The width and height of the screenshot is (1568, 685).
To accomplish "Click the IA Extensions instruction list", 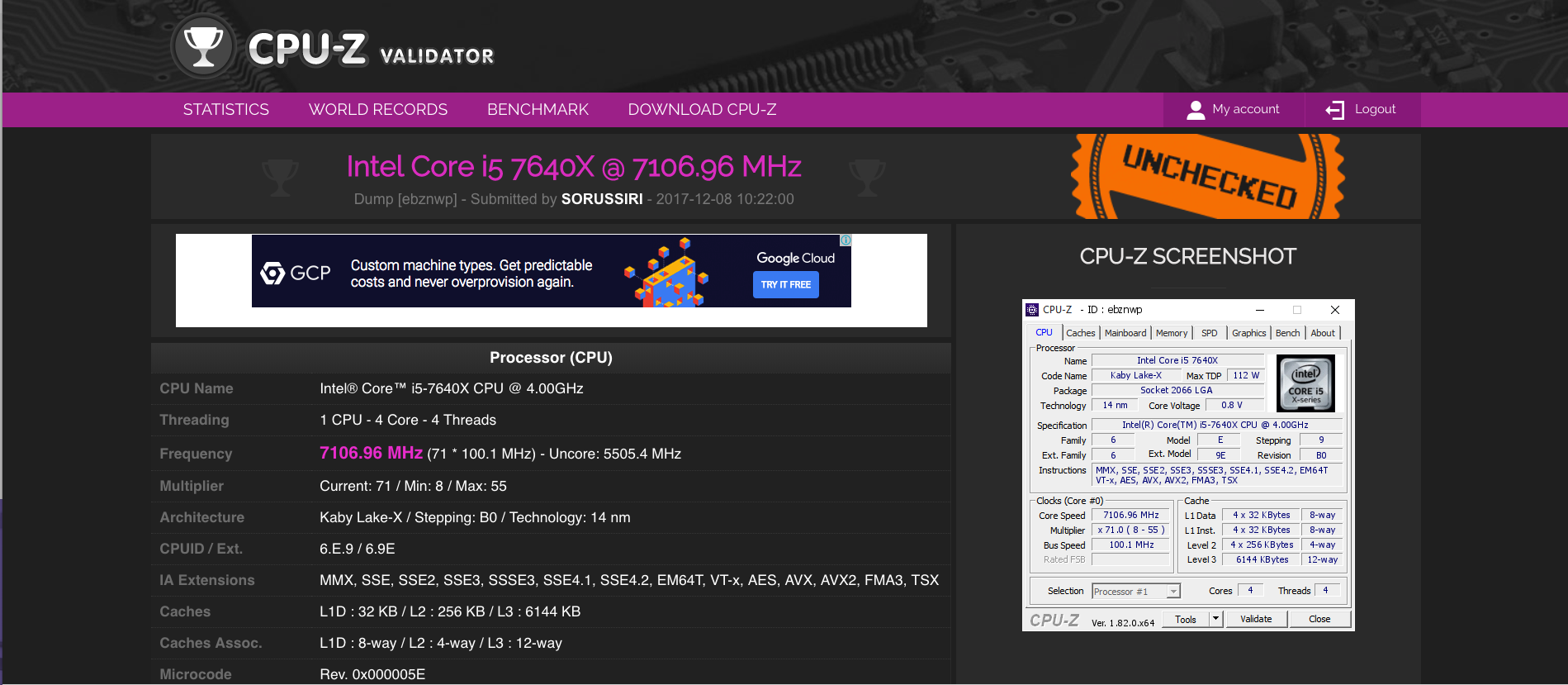I will coord(629,580).
